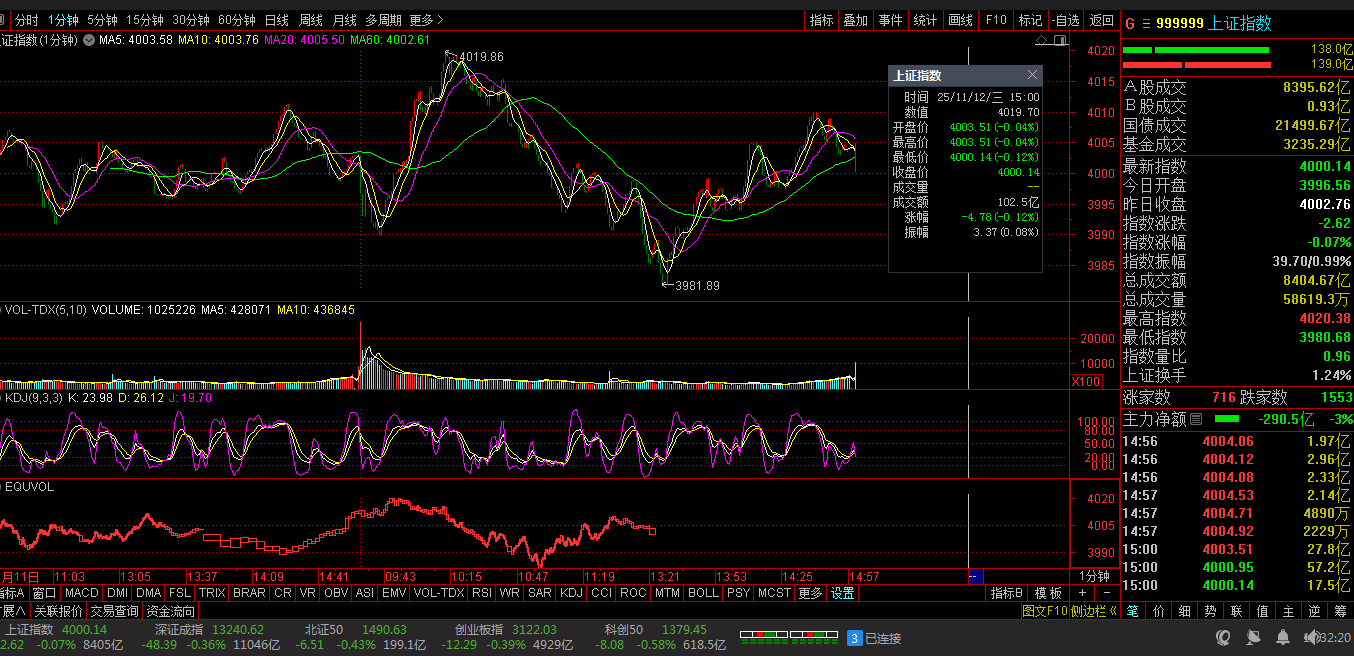The width and height of the screenshot is (1354, 656).
Task: Toggle the 侧边栏 sidebar collapse
Action: [x=1095, y=611]
